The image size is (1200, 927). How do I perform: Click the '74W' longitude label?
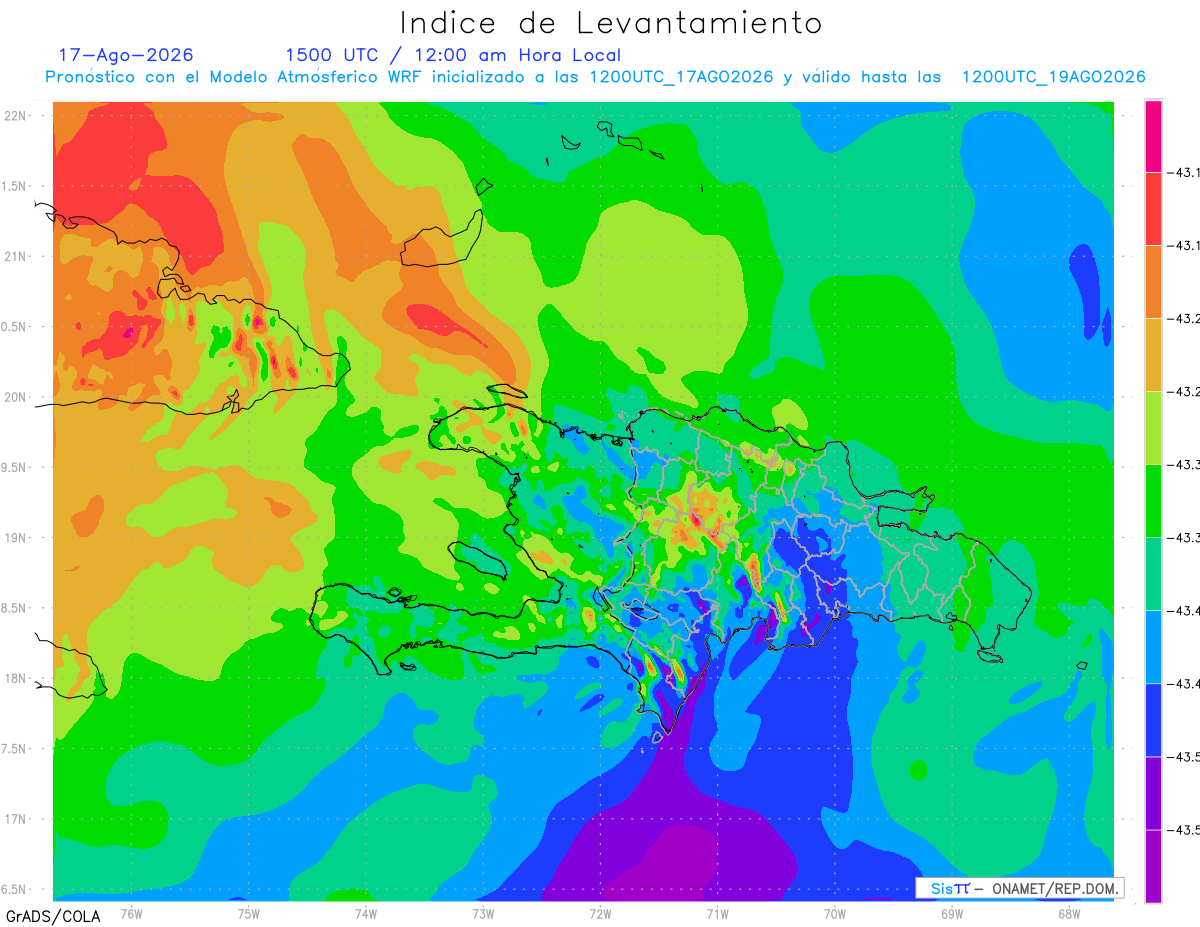point(366,913)
